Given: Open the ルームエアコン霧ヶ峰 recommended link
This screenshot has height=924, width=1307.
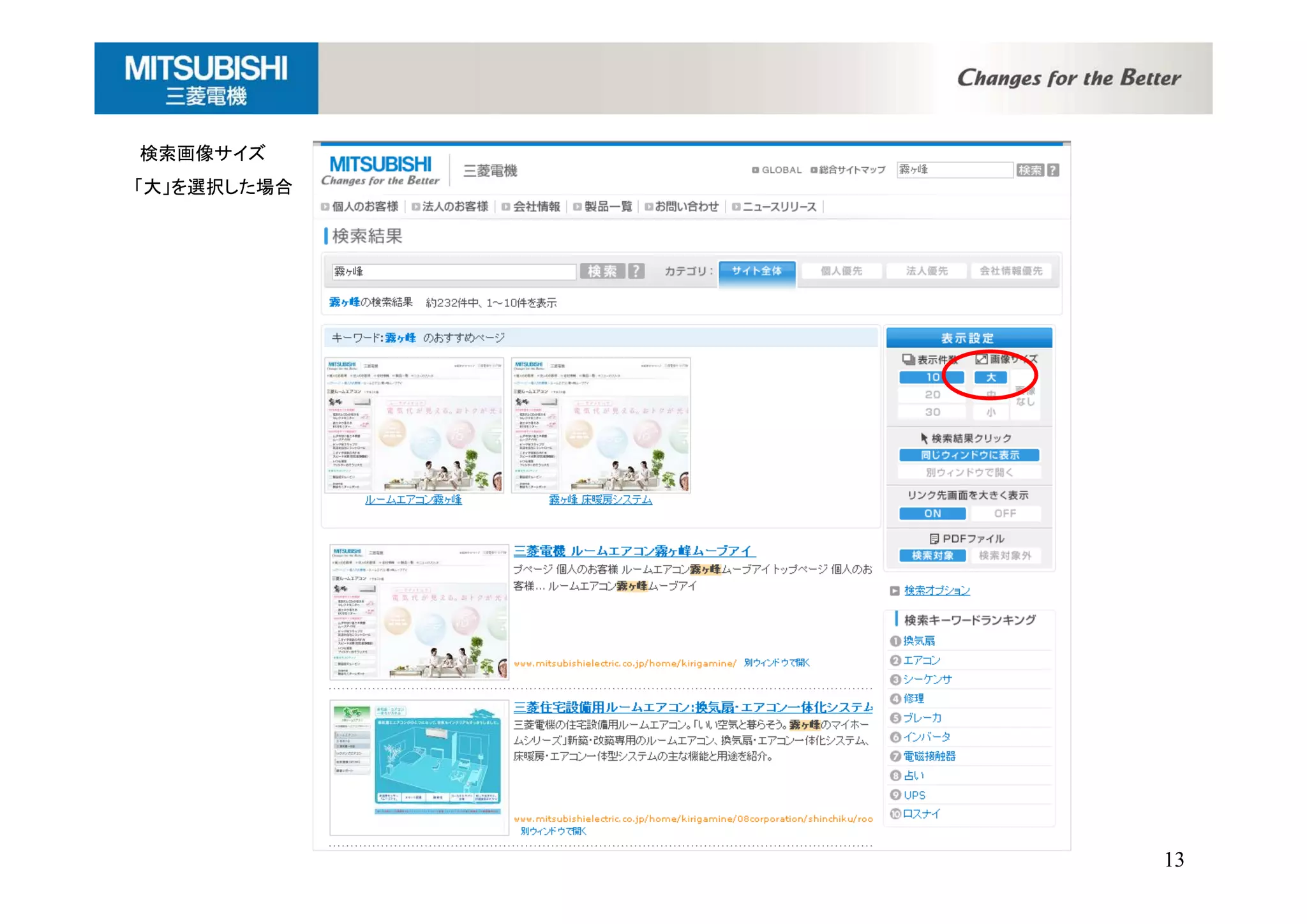Looking at the screenshot, I should tap(413, 500).
